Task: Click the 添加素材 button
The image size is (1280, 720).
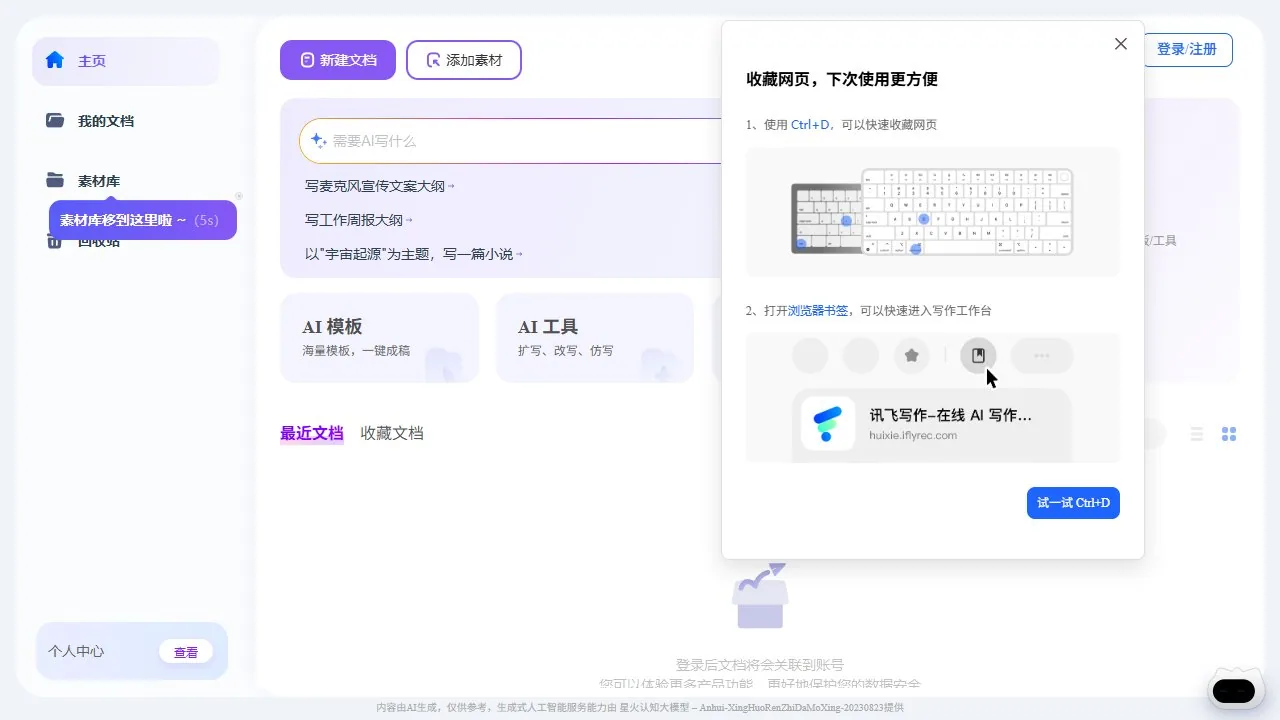Action: point(464,60)
